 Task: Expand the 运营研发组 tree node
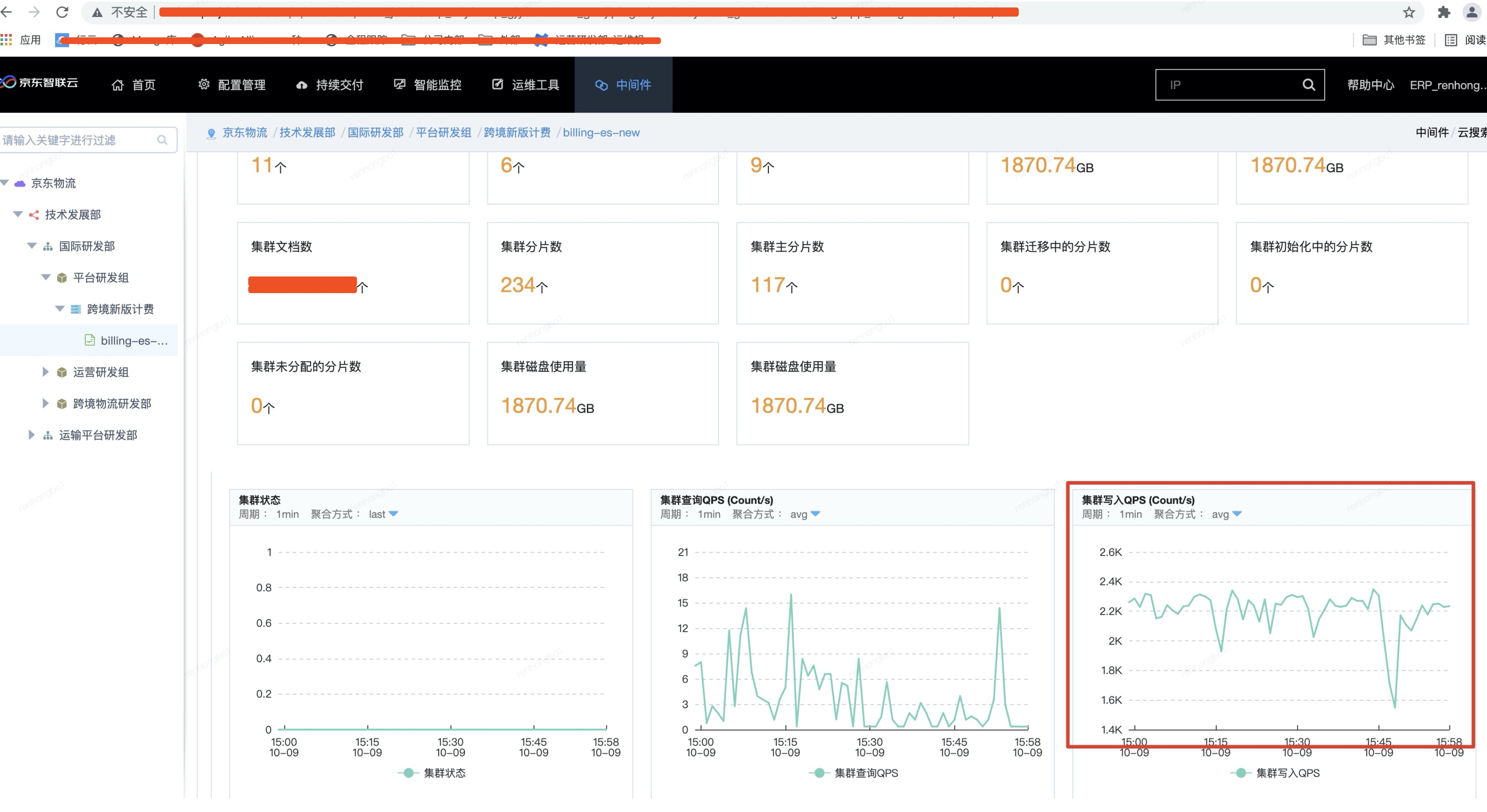pos(45,372)
